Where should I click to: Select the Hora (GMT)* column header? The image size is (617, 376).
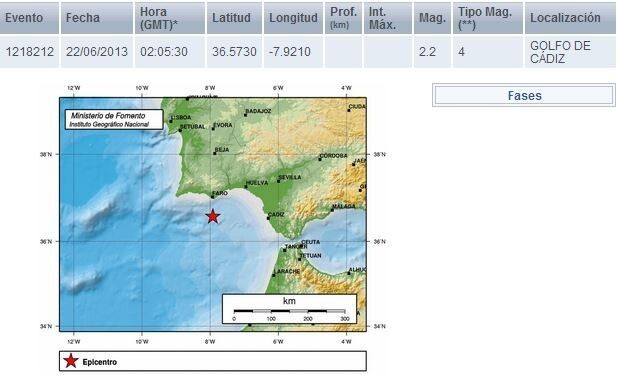(170, 18)
